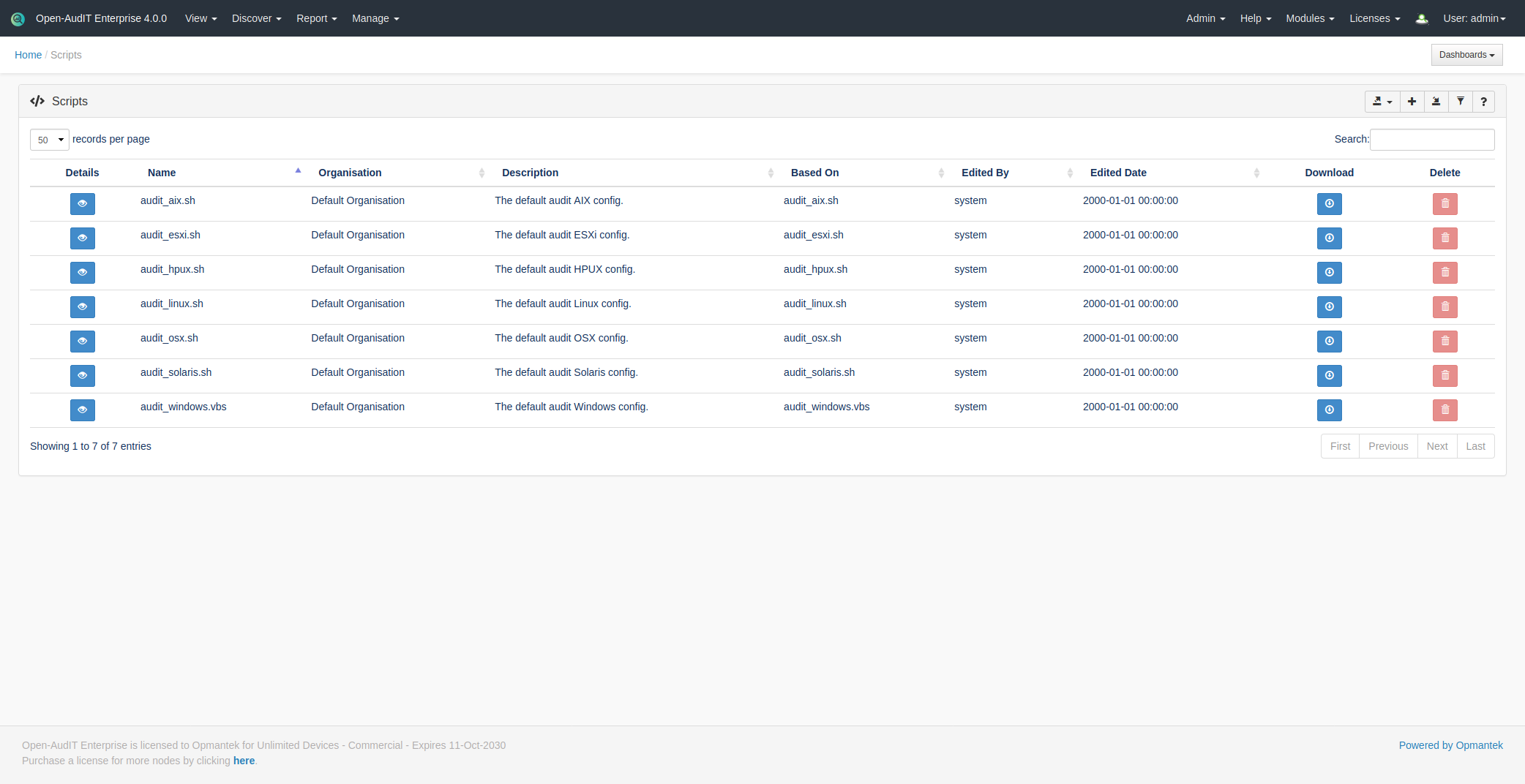
Task: Open the View menu
Action: 201,18
